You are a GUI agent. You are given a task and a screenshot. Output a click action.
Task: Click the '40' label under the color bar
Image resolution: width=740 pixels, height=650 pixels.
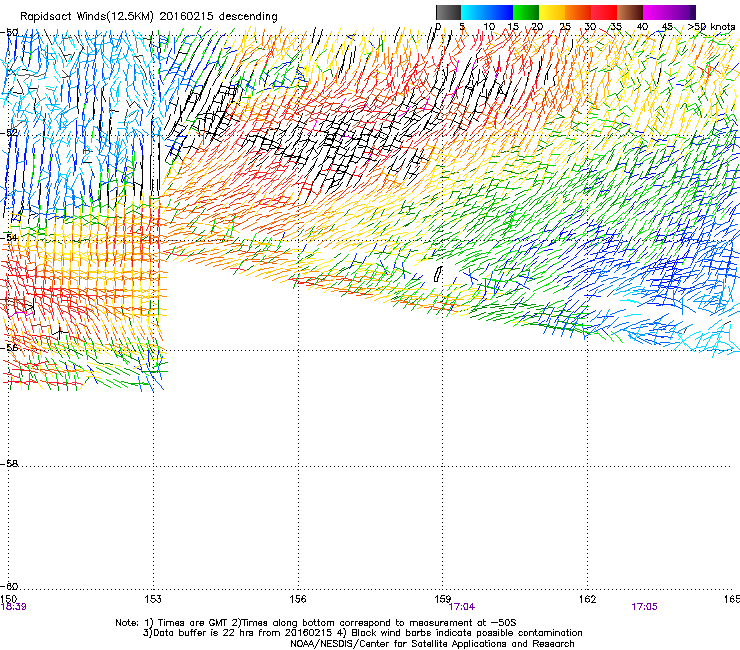642,27
